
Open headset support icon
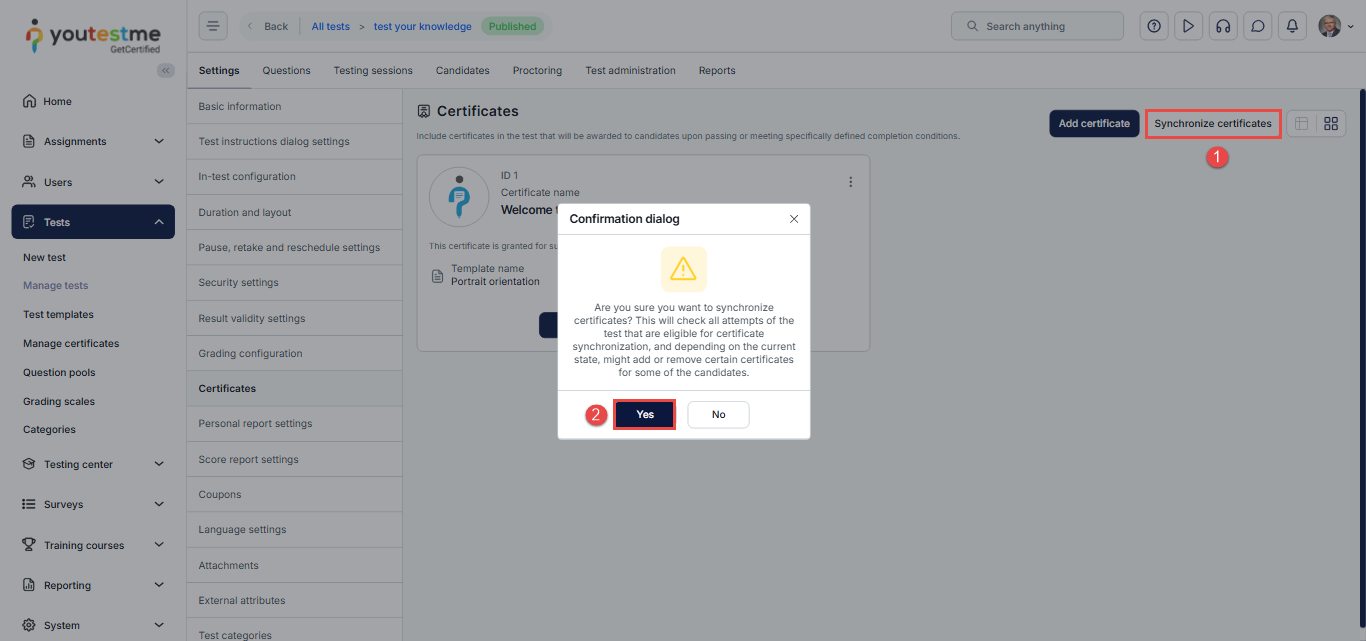click(x=1223, y=26)
